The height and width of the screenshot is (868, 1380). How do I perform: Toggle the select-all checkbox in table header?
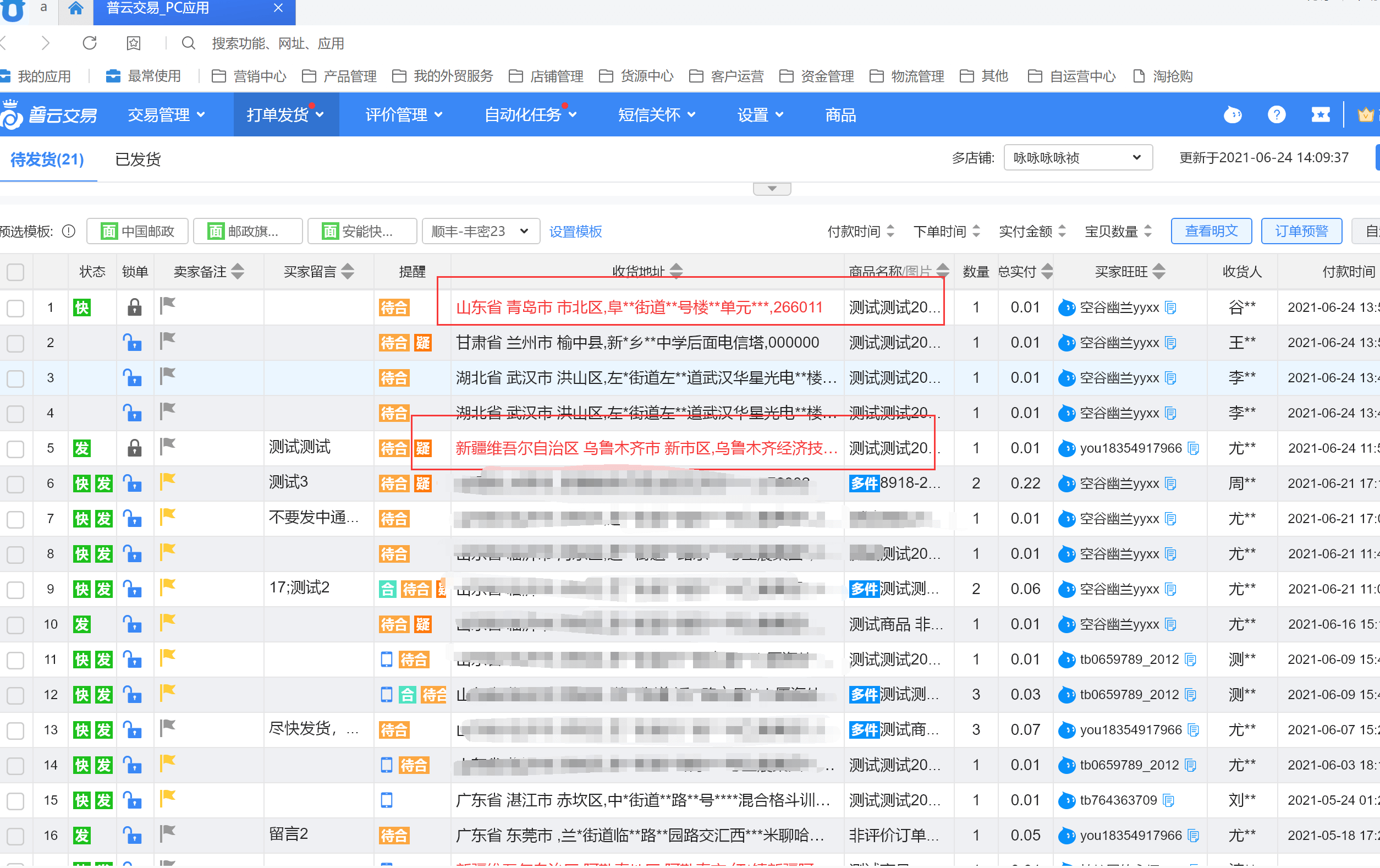pos(15,272)
